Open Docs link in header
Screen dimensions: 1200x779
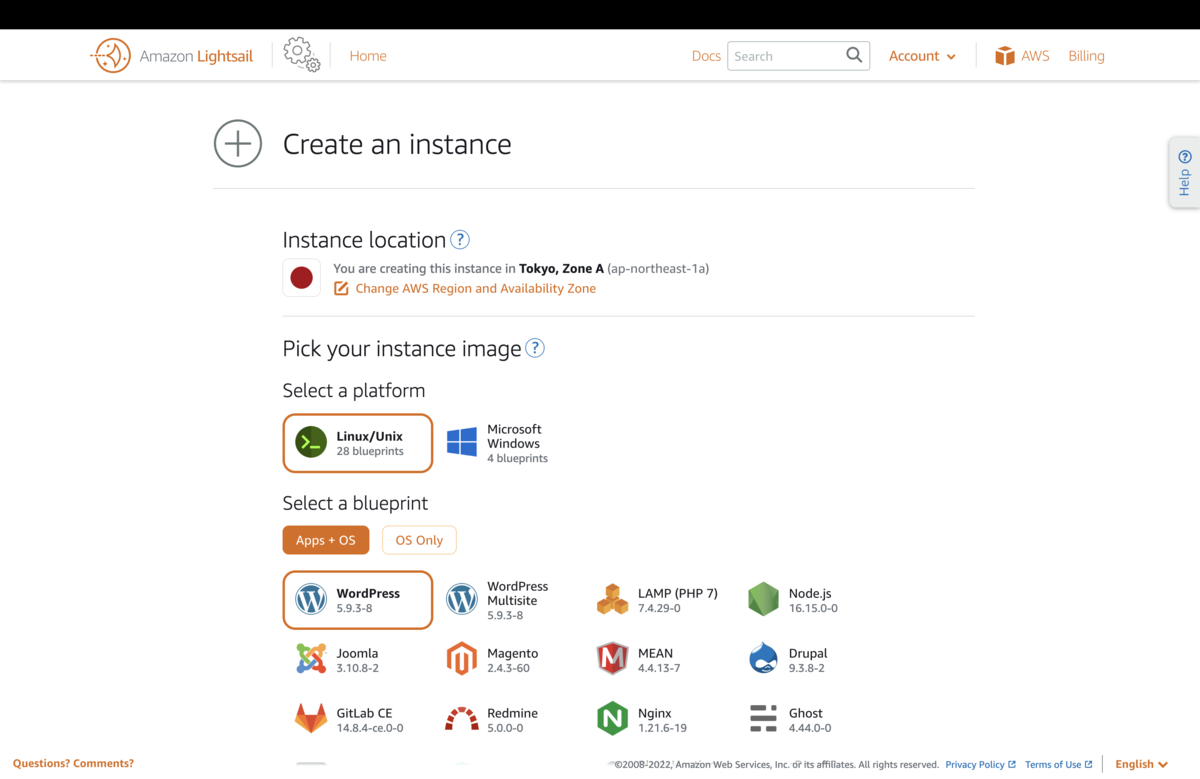tap(706, 56)
